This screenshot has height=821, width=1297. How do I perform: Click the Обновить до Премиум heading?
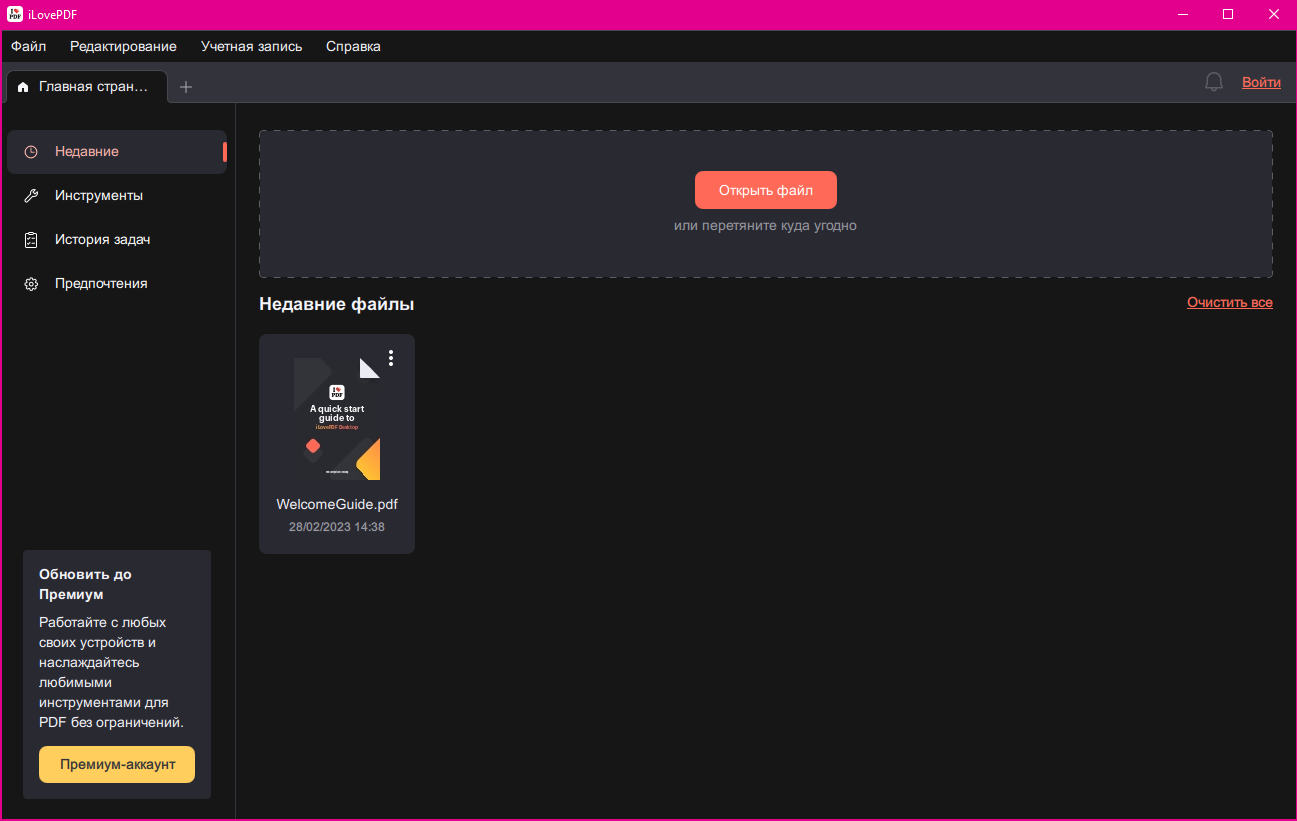point(85,585)
